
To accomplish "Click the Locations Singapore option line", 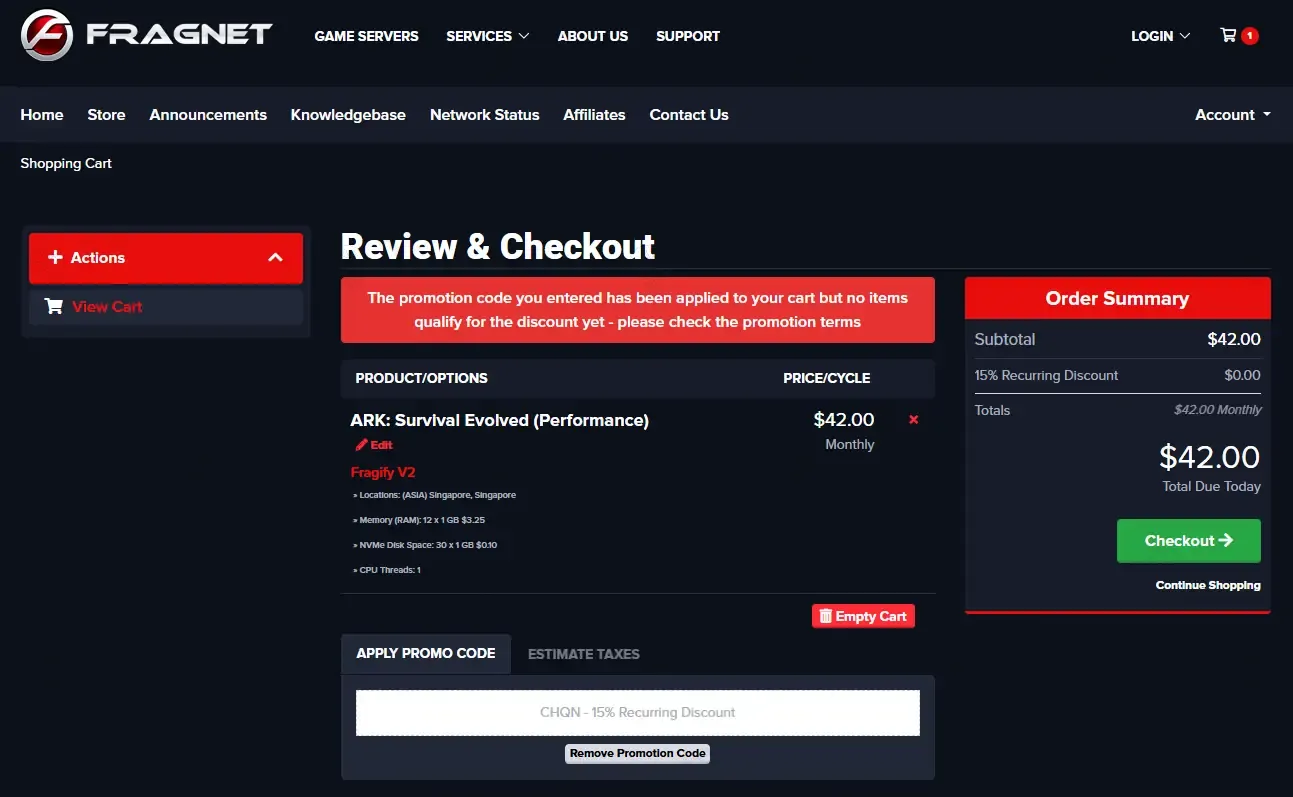I will click(x=435, y=495).
